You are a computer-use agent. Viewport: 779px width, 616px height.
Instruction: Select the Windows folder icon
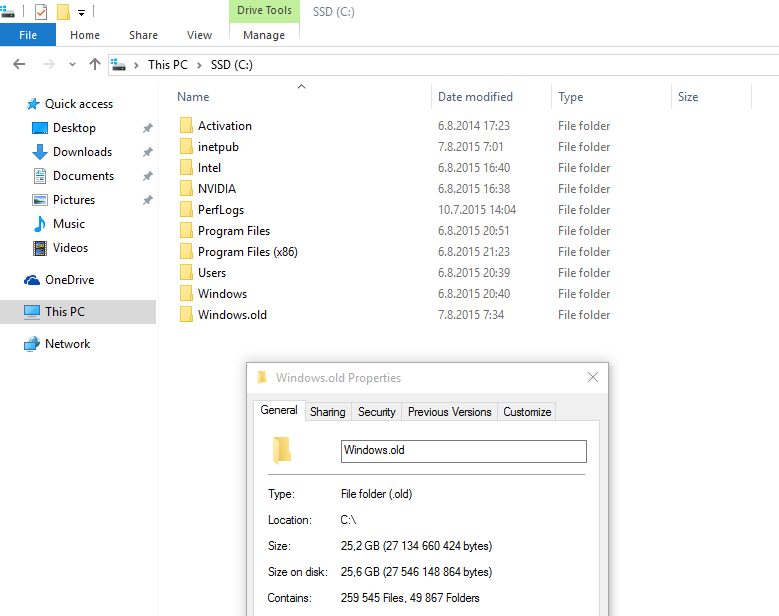click(x=186, y=293)
